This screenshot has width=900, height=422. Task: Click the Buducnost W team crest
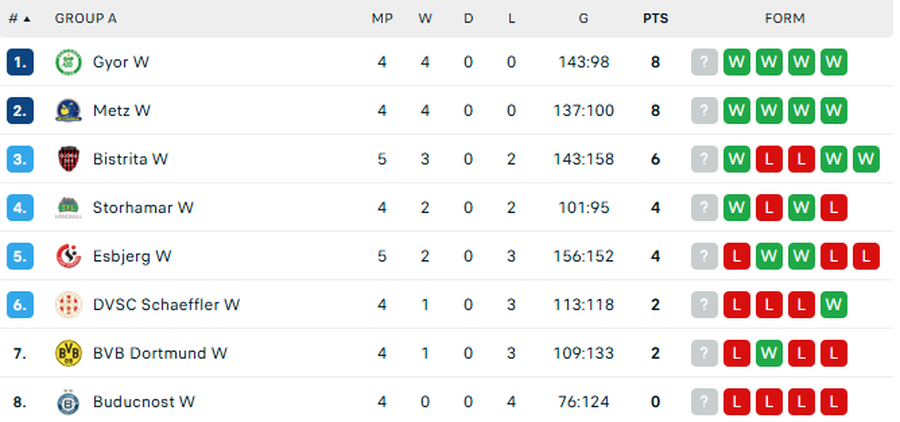pos(68,402)
